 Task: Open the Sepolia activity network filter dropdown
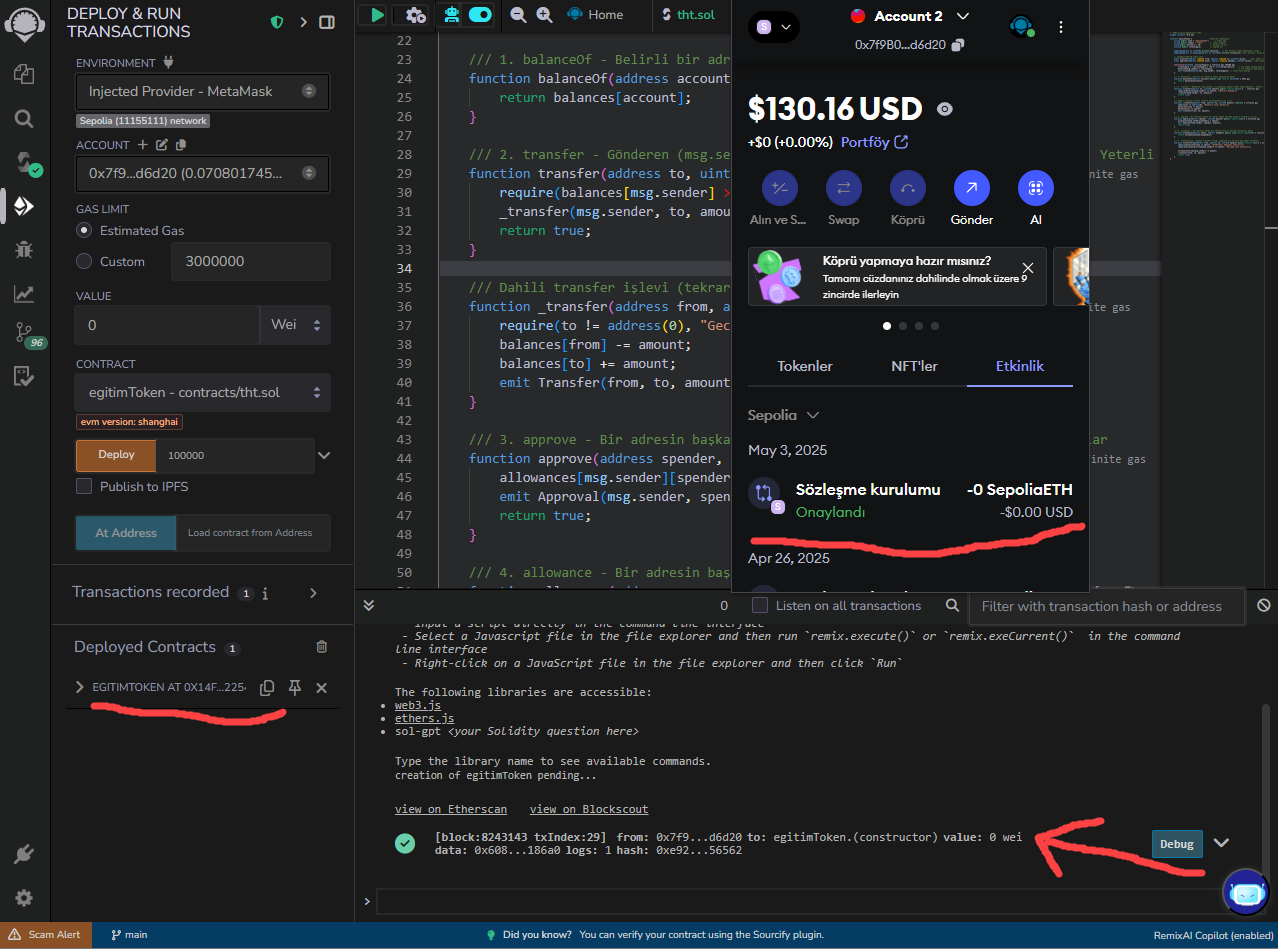(x=783, y=415)
